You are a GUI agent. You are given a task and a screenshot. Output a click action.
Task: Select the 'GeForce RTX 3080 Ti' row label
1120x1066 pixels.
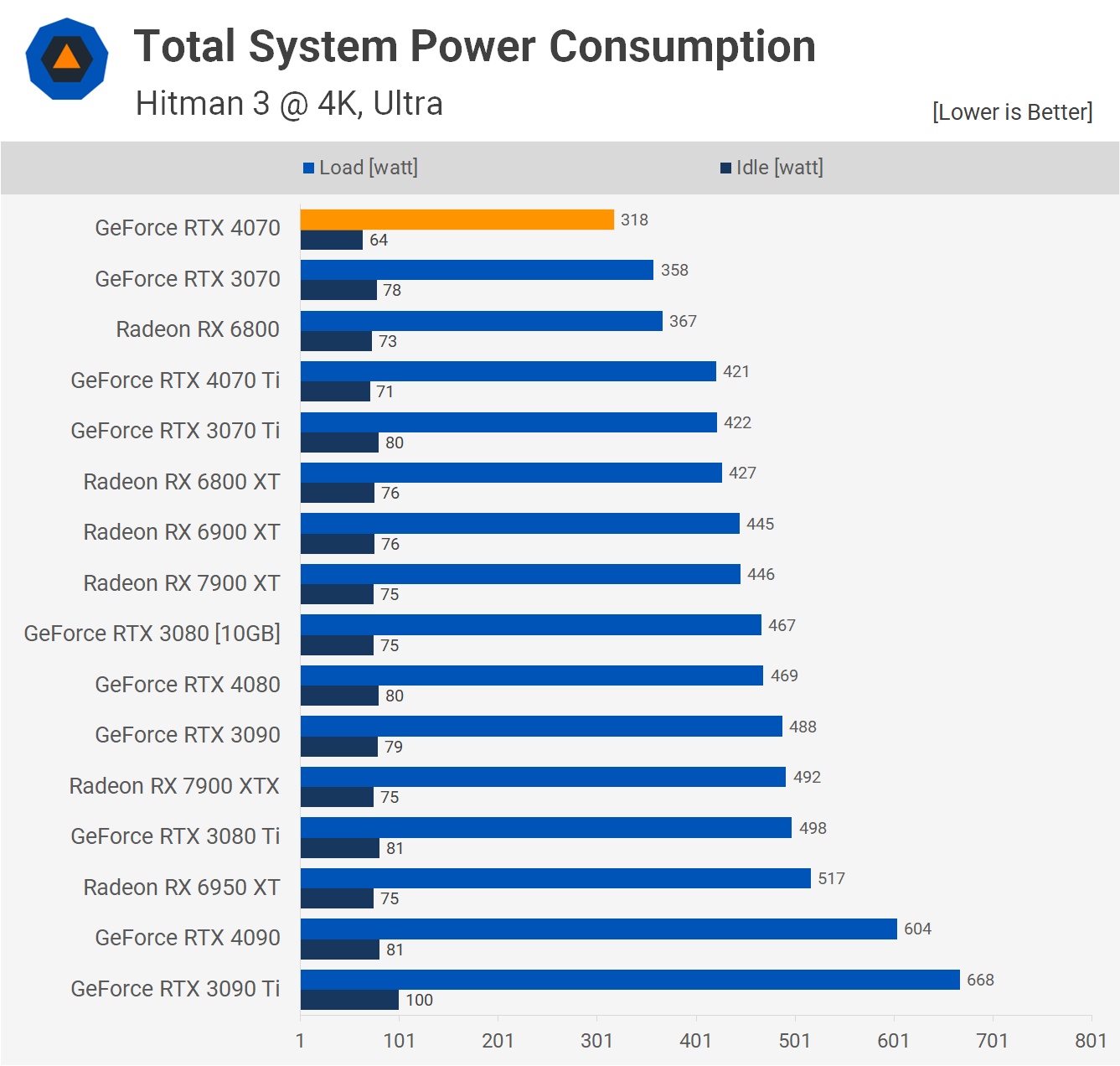175,836
